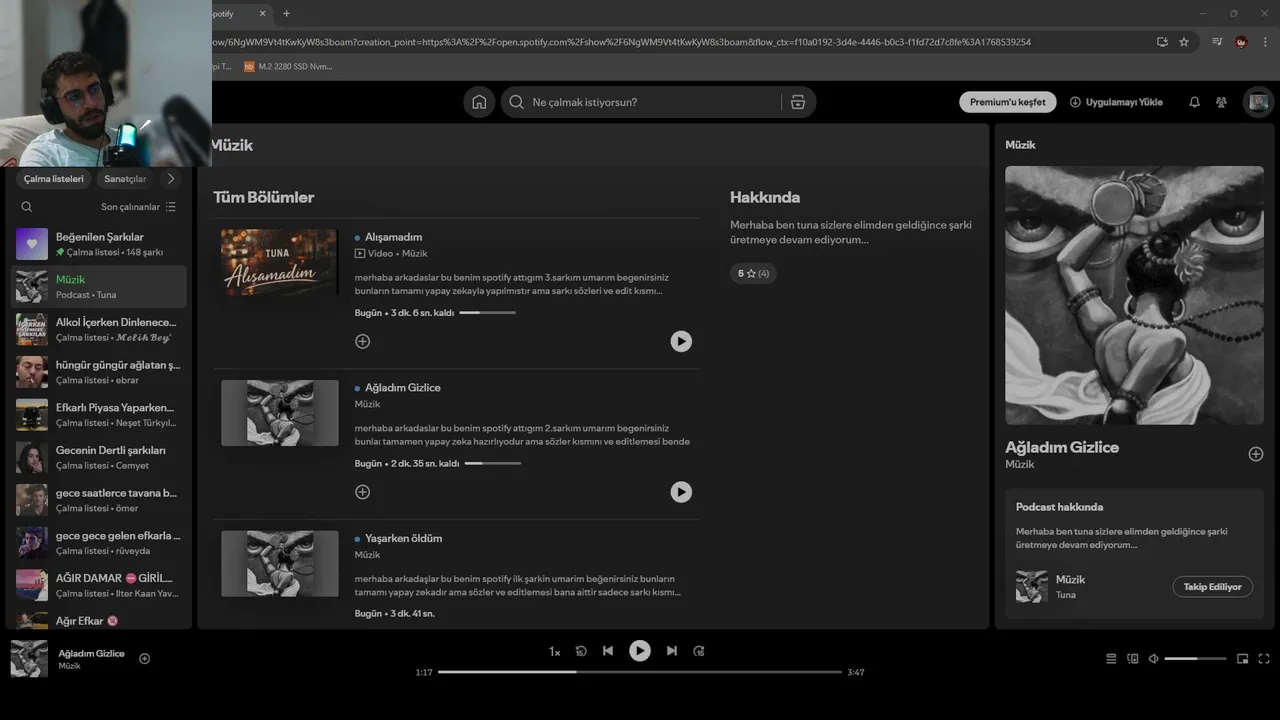The image size is (1280, 720).
Task: Go to Spotify home icon
Action: point(479,102)
